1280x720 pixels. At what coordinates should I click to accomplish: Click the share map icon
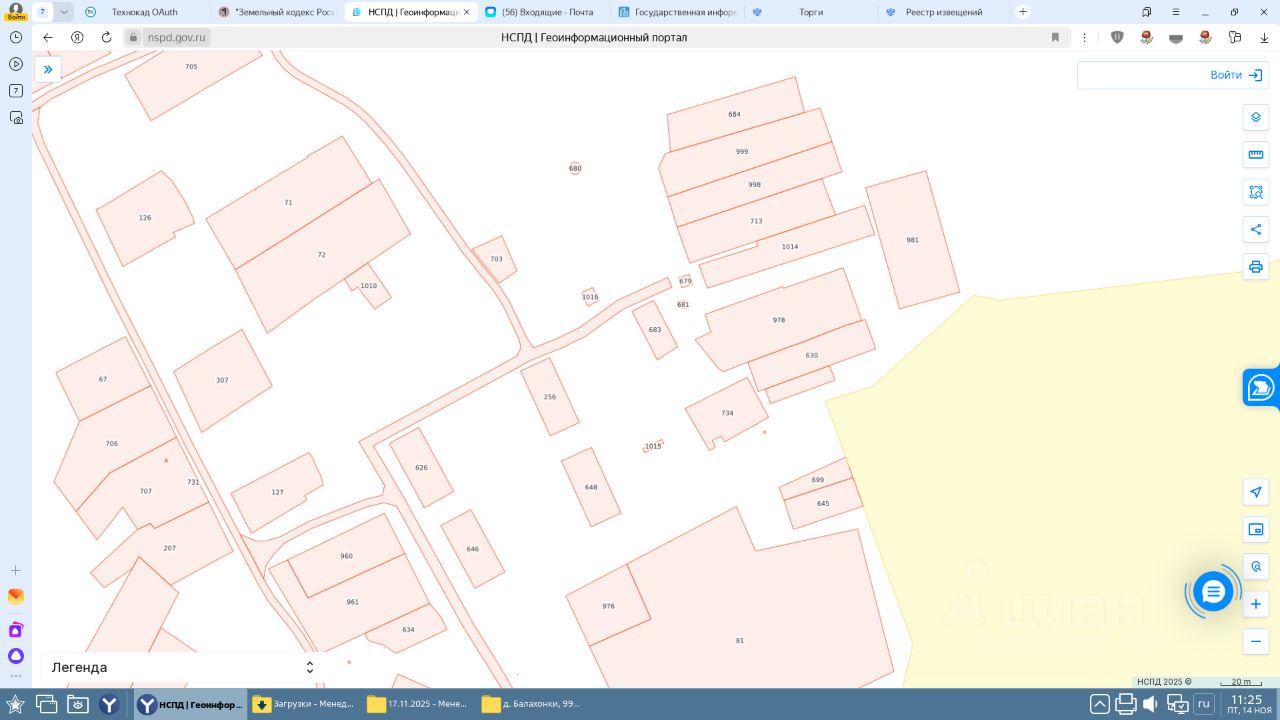click(x=1256, y=229)
